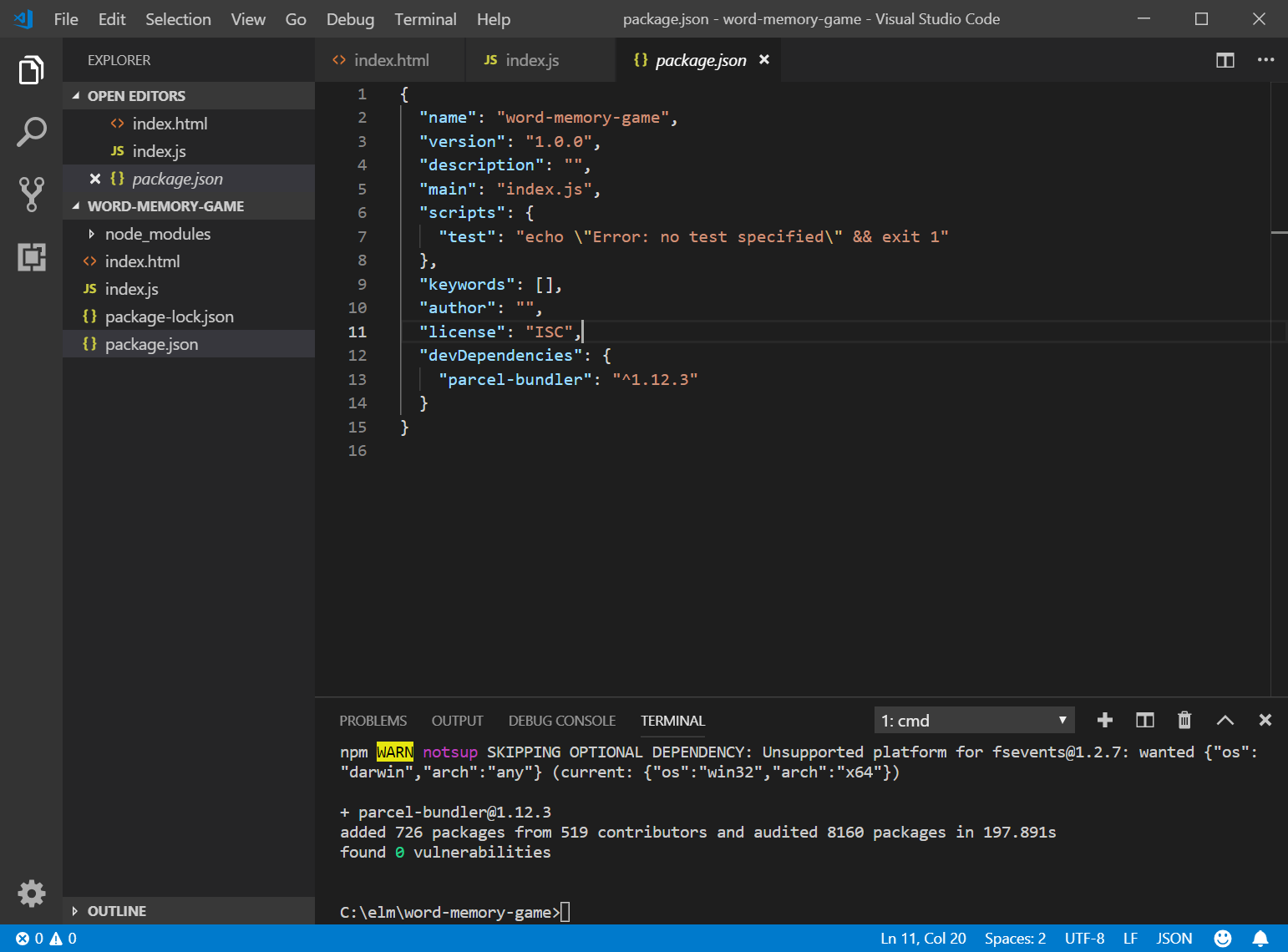
Task: Click the "devDependencies" key in editor
Action: (x=501, y=356)
